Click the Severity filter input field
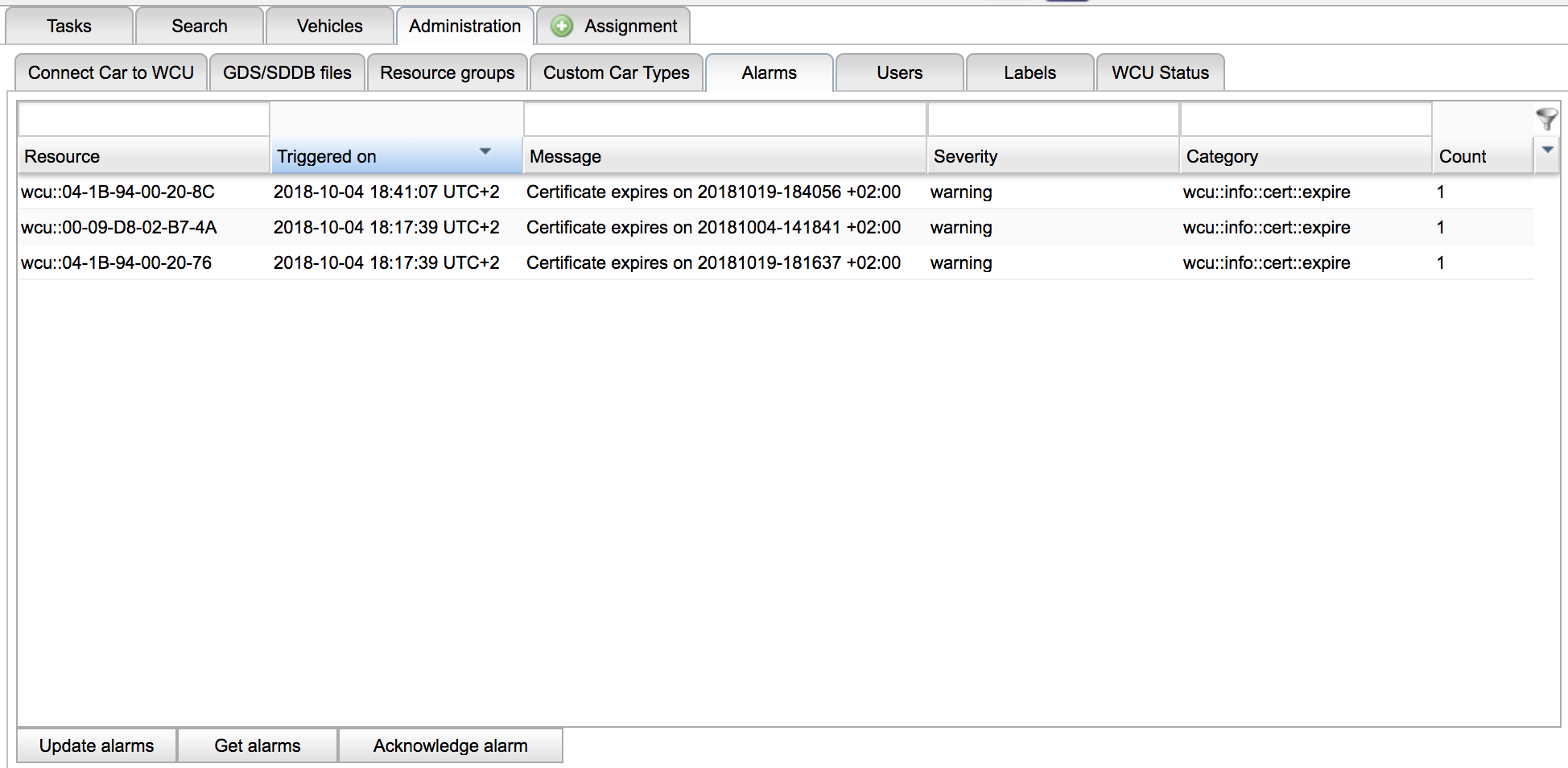The height and width of the screenshot is (768, 1568). click(x=1052, y=120)
